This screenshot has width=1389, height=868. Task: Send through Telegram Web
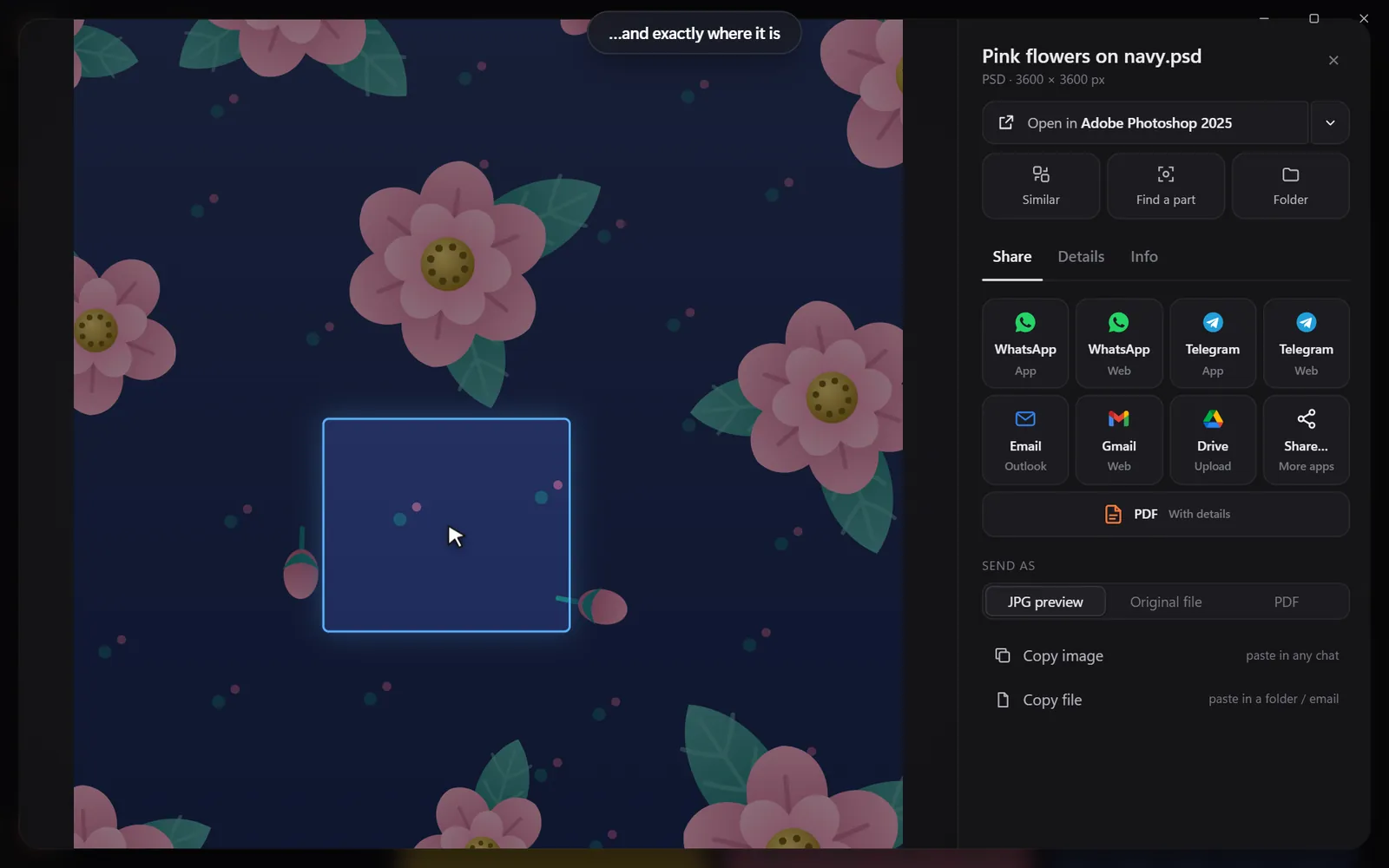coord(1307,343)
